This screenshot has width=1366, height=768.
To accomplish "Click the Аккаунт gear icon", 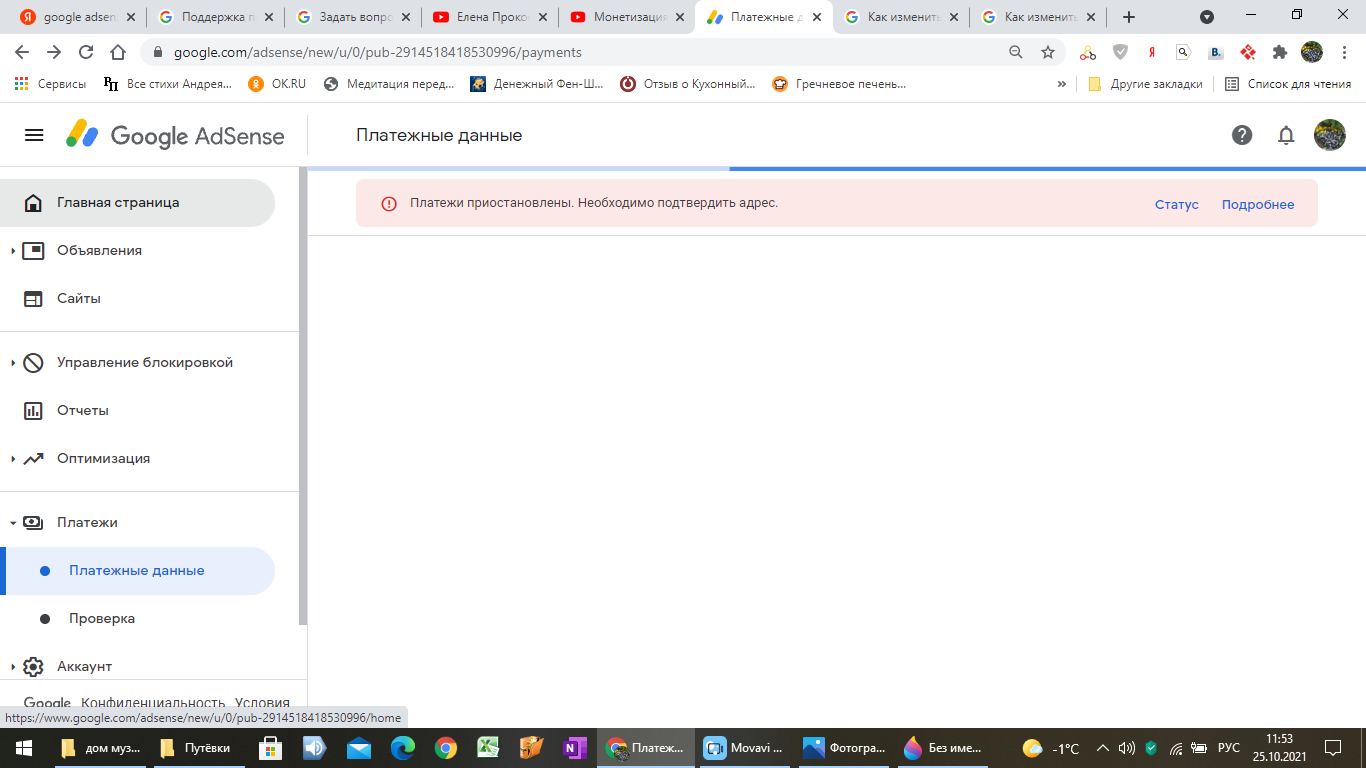I will tap(33, 667).
